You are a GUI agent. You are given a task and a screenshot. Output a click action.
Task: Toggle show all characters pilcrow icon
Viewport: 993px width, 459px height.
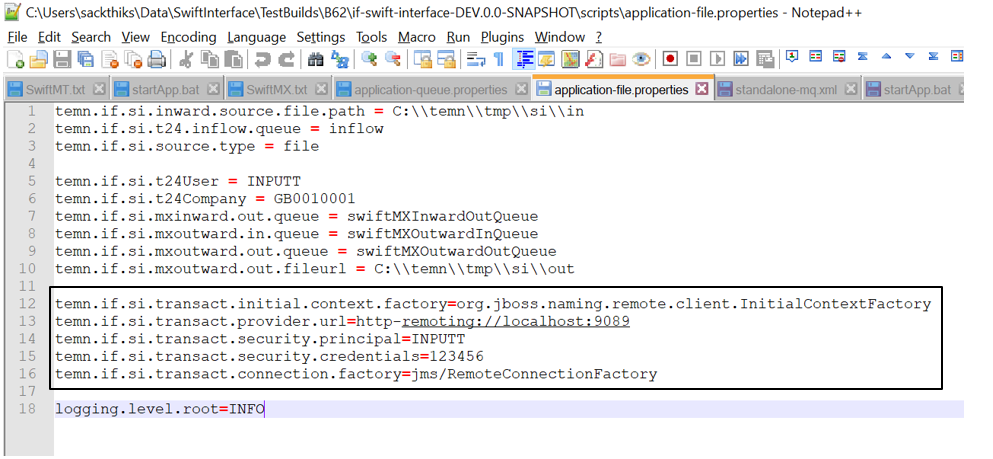499,60
